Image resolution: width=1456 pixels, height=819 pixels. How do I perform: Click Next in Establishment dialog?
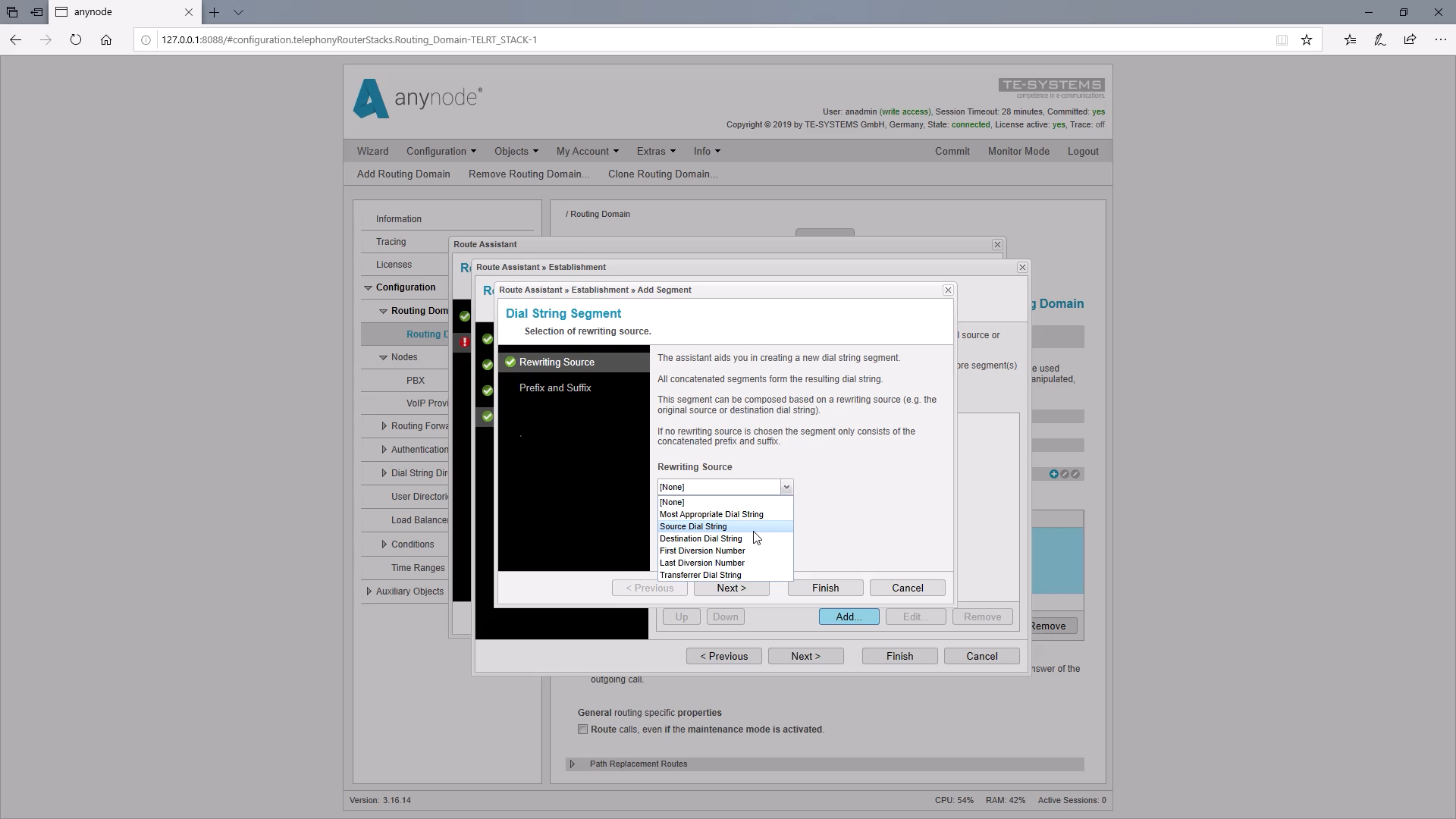(x=806, y=657)
